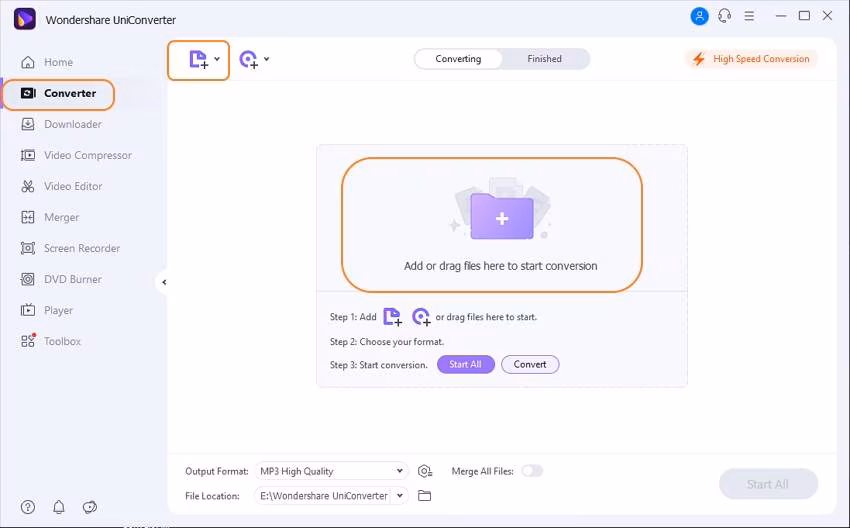Open the help question mark icon

[x=28, y=507]
